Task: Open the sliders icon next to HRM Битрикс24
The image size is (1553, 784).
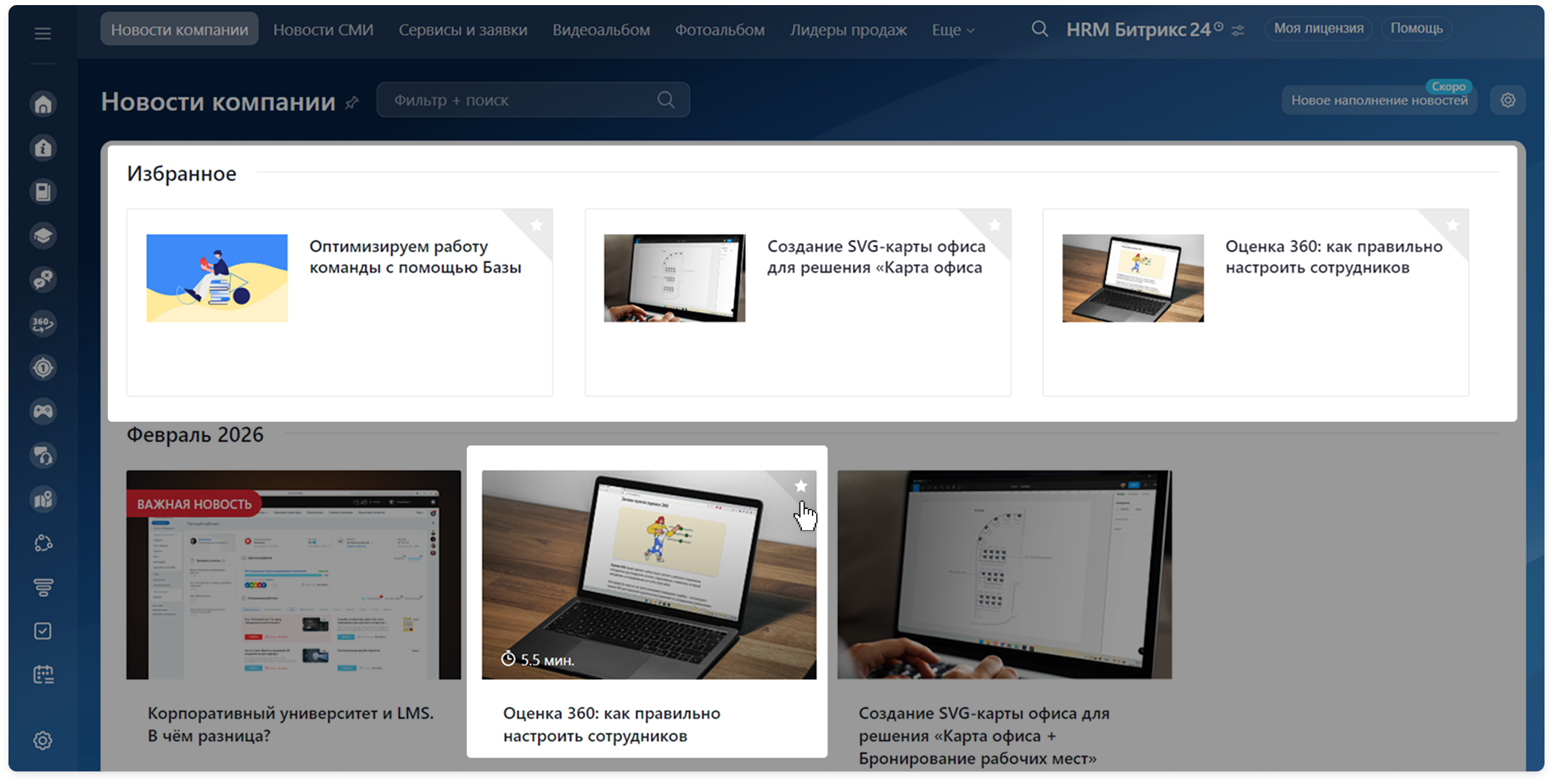Action: [1238, 31]
